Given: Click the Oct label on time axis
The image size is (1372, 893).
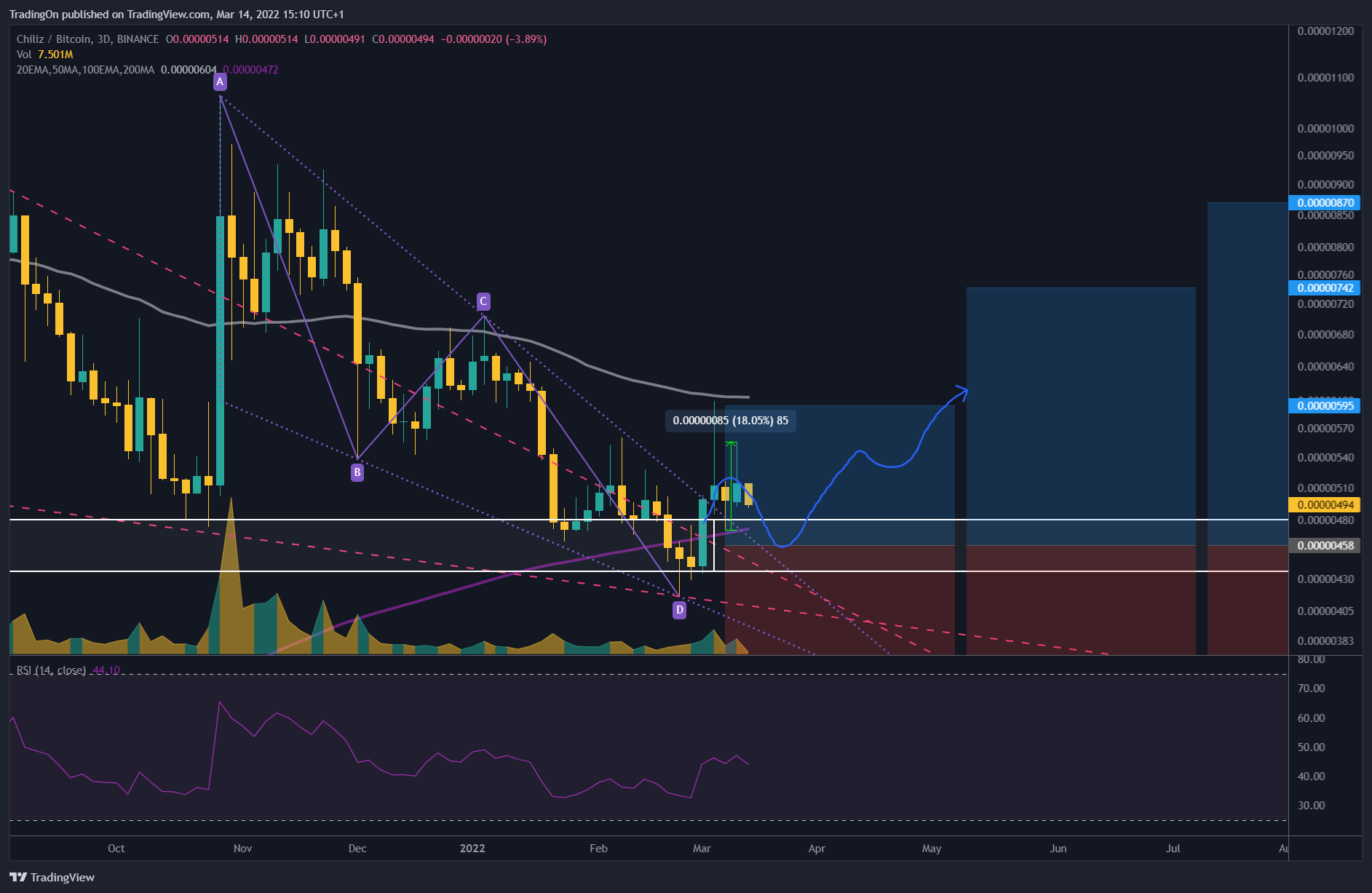Looking at the screenshot, I should coord(116,849).
